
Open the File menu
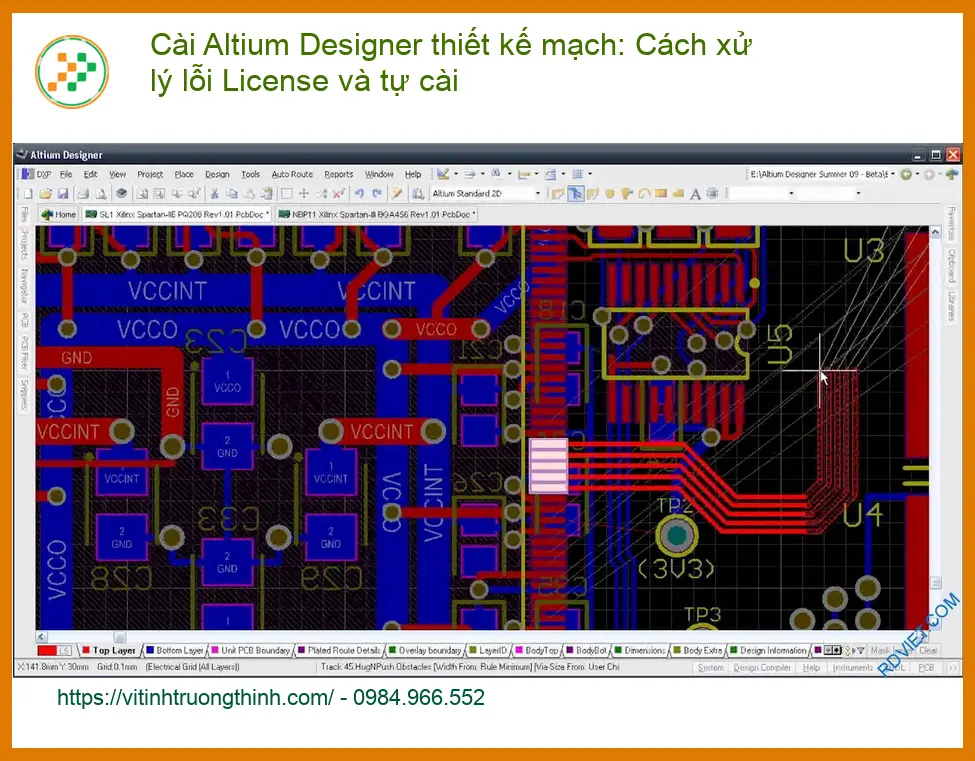(66, 175)
